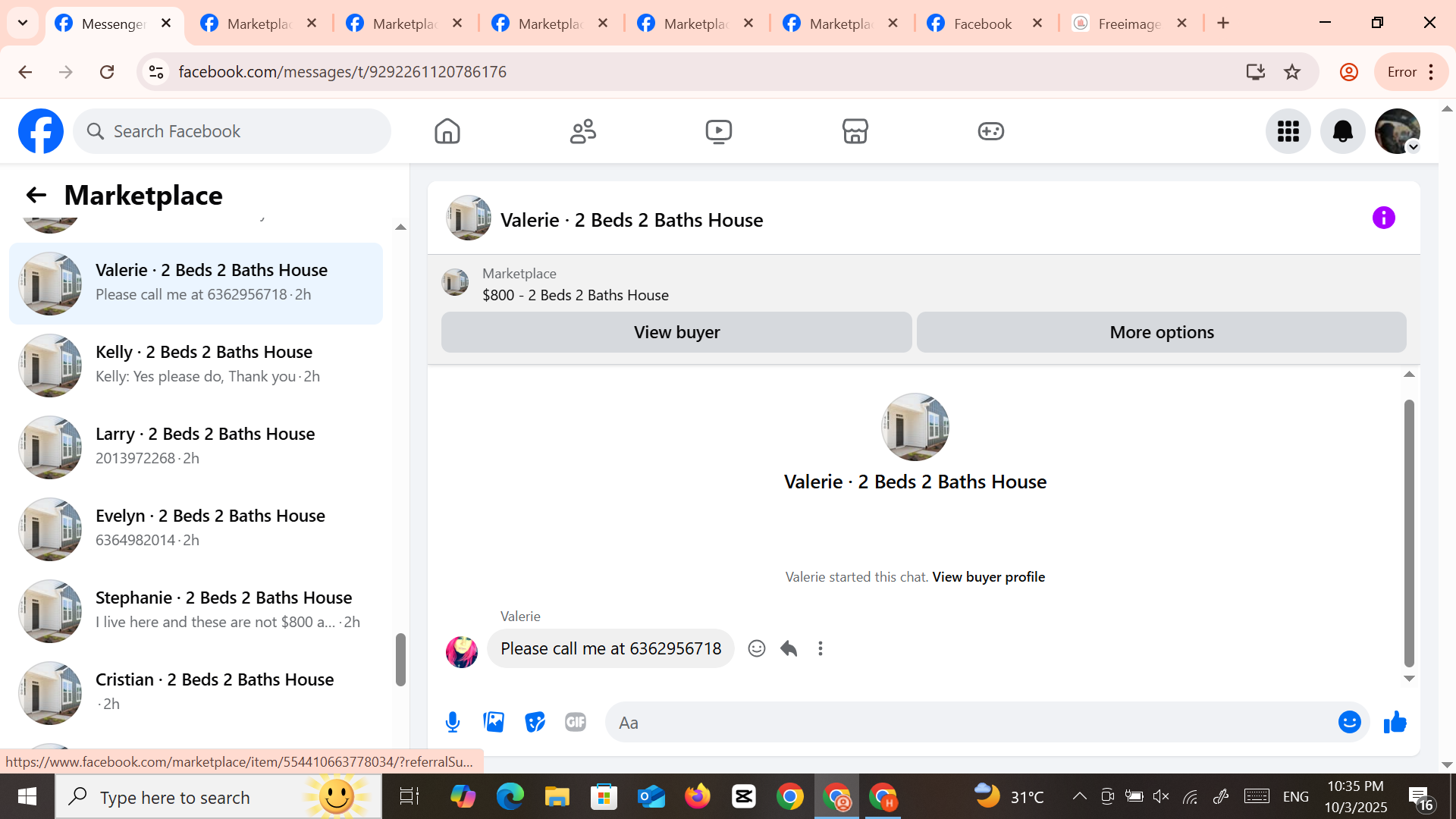The width and height of the screenshot is (1456, 819).
Task: Reply to Valerie's phone number message
Action: [789, 648]
